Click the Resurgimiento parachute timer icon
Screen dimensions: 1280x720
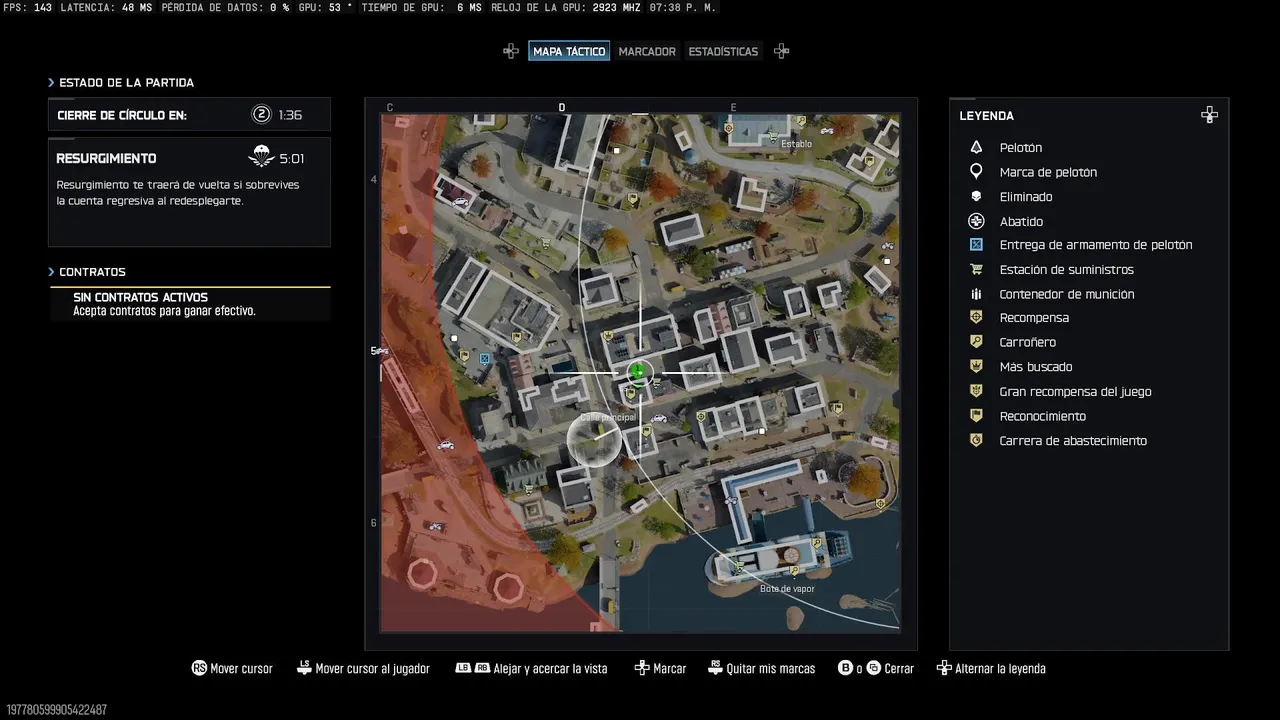pos(261,157)
